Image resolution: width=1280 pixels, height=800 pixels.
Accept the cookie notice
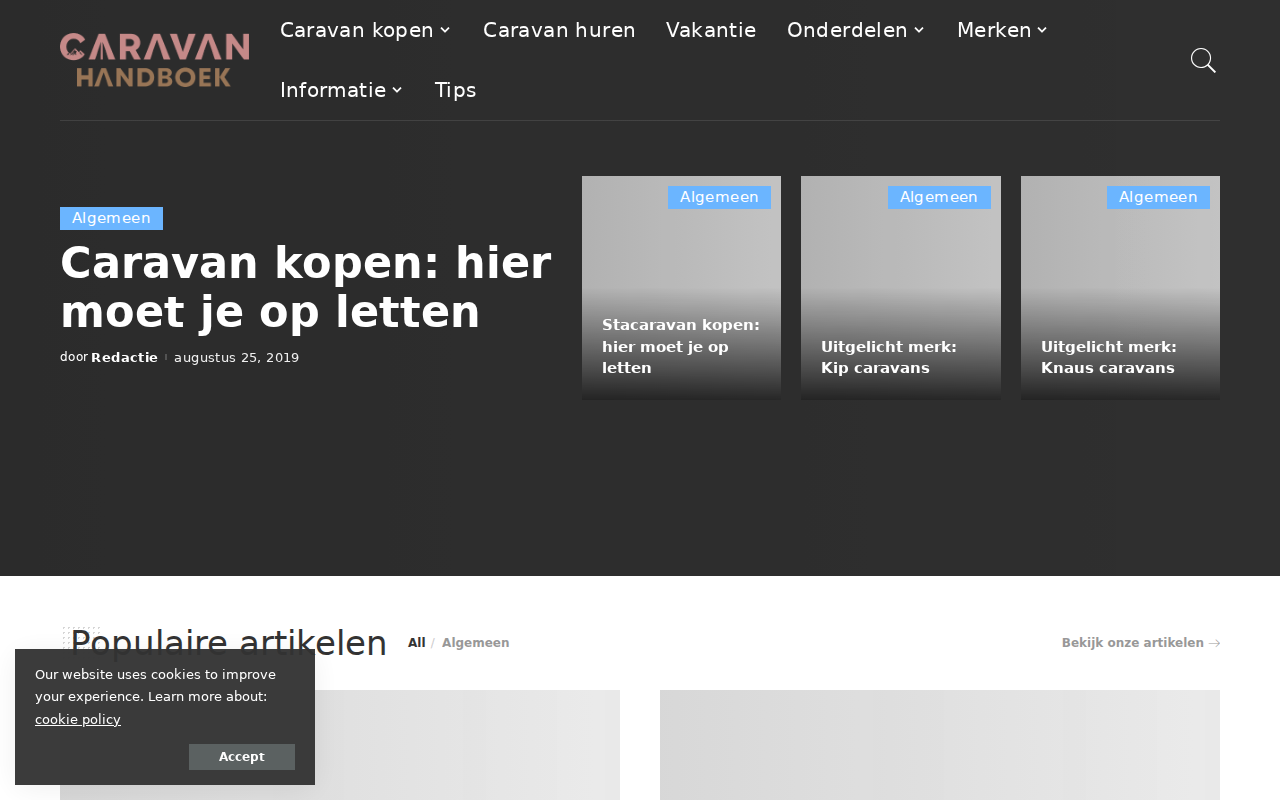242,757
